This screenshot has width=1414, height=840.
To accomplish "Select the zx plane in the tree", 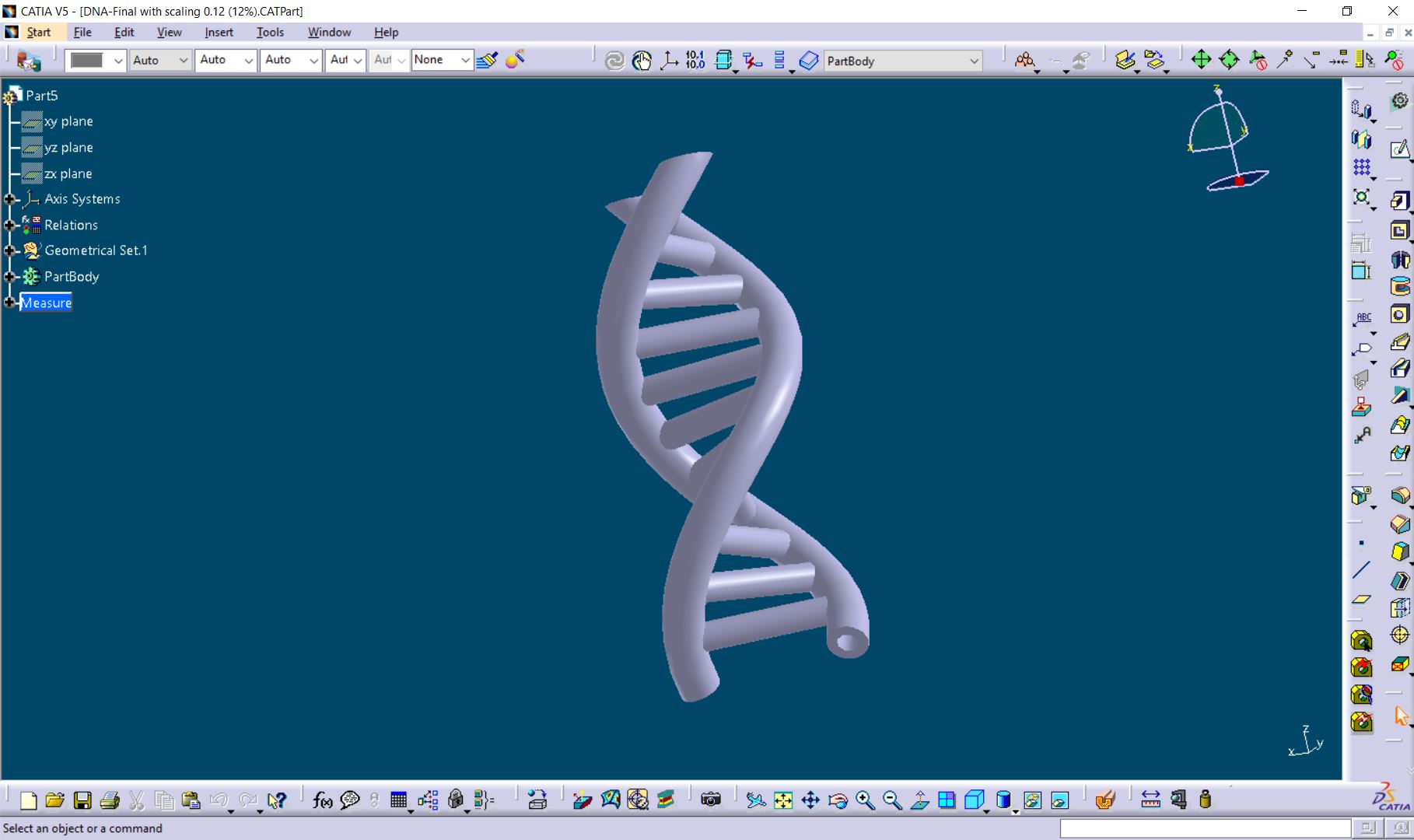I will pos(68,173).
